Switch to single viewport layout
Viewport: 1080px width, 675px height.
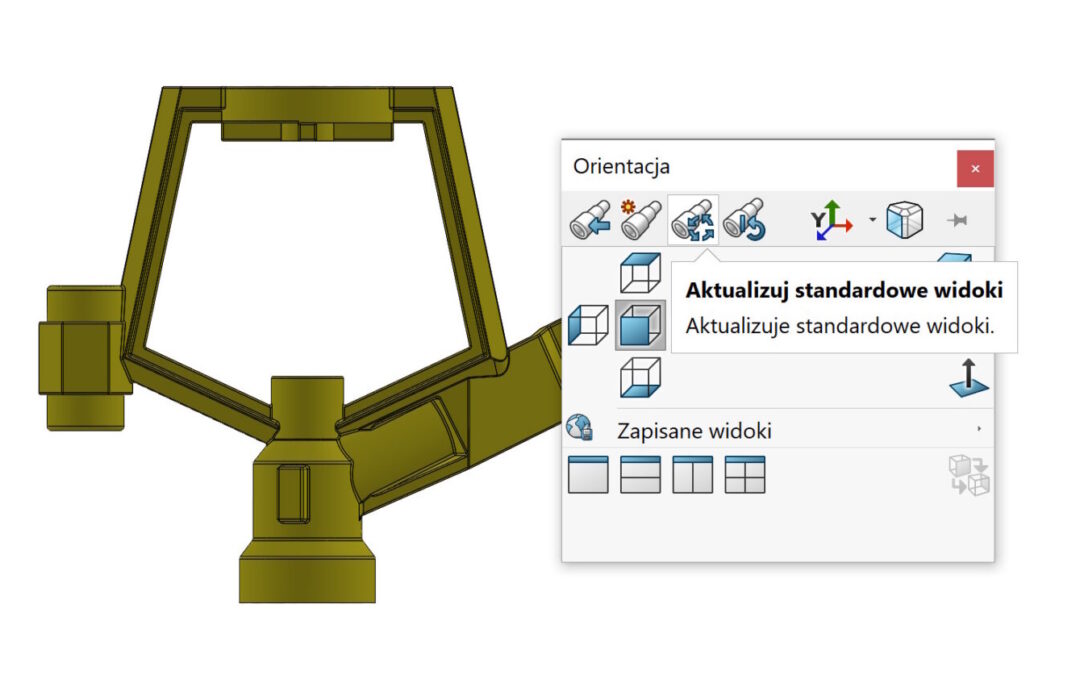588,474
